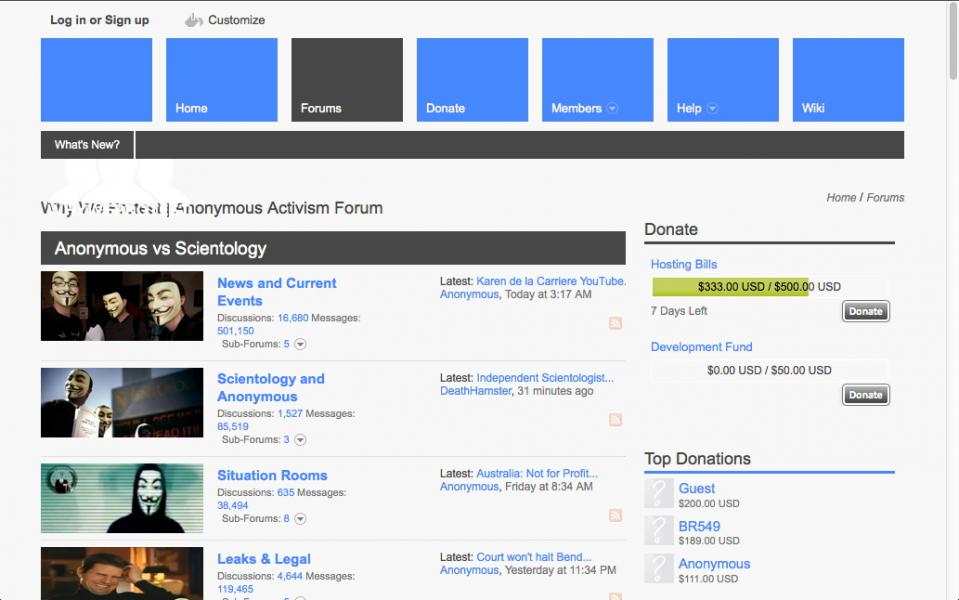Expand the Help menu dropdown arrow
Image resolution: width=959 pixels, height=600 pixels.
coord(712,108)
